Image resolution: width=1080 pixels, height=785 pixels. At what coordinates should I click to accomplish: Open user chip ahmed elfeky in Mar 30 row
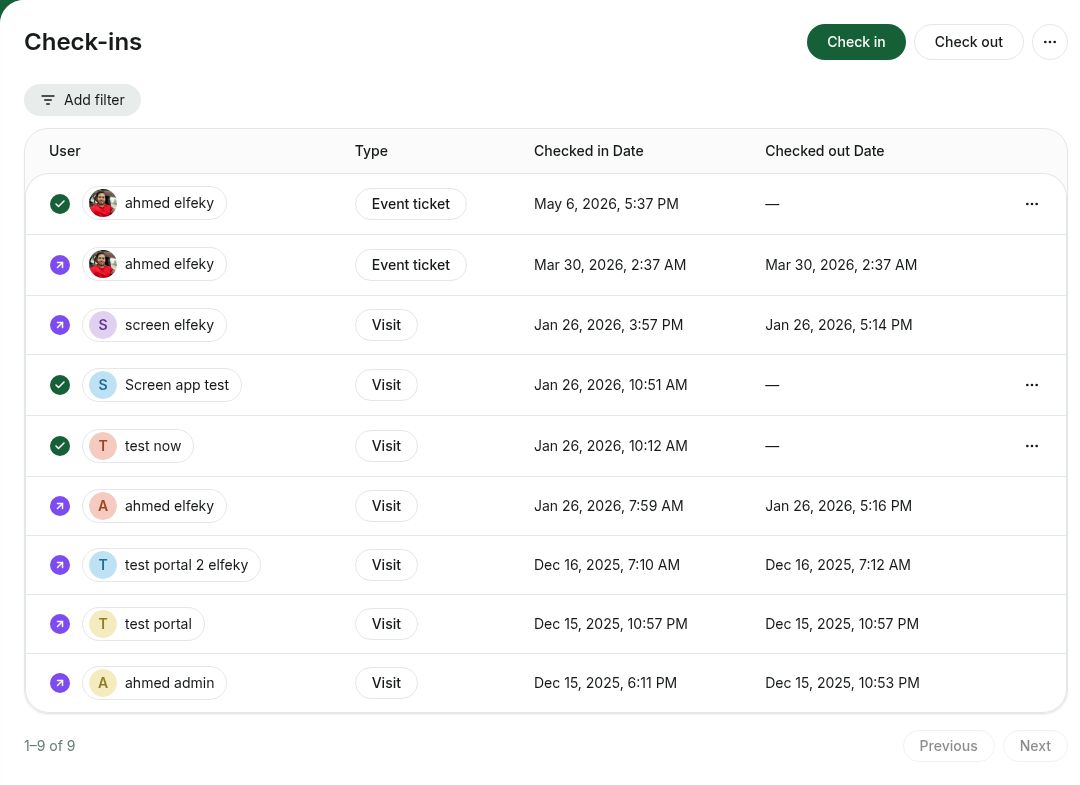(x=154, y=264)
